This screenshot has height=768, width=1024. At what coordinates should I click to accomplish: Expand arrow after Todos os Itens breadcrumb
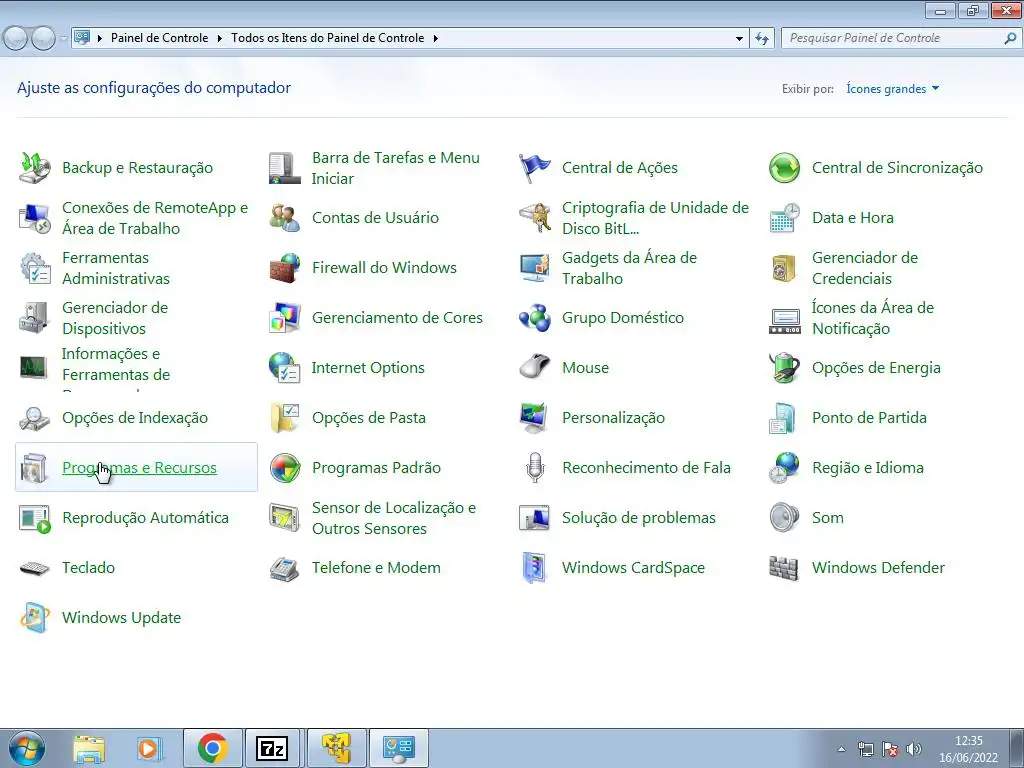[436, 39]
